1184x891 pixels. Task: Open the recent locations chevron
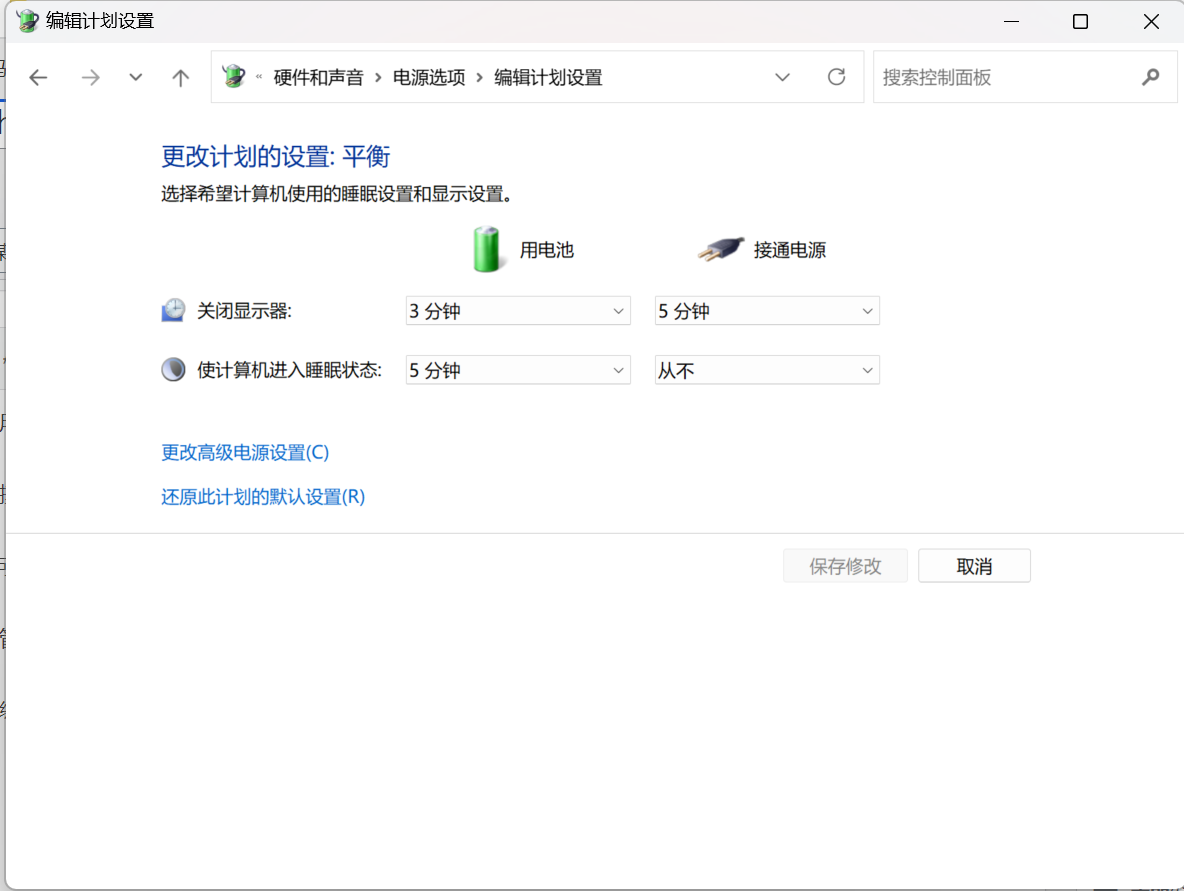tap(136, 77)
